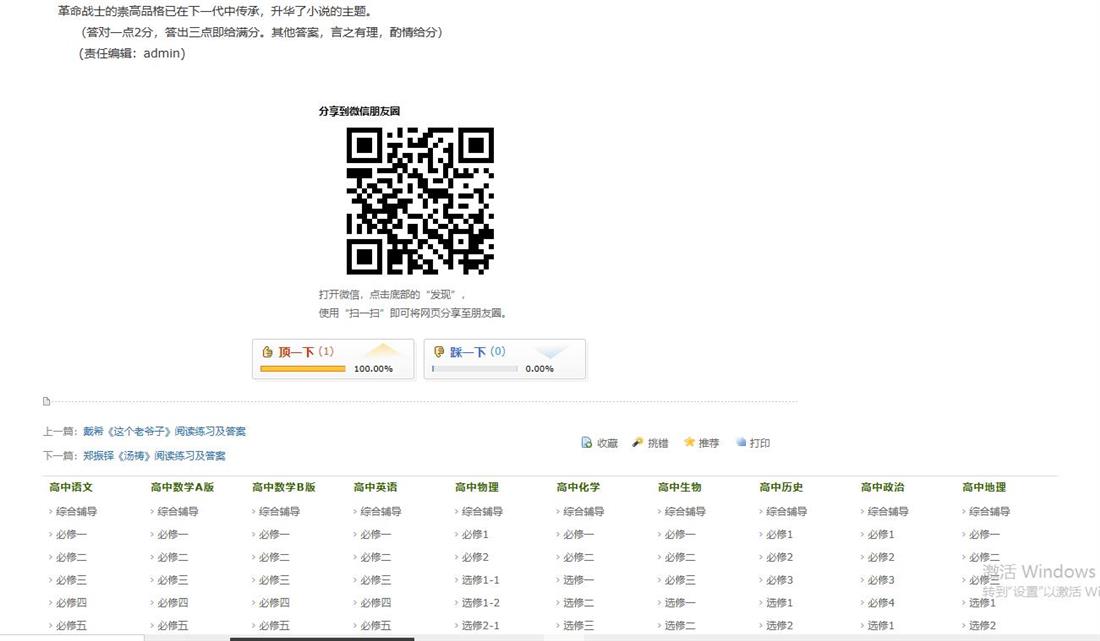Open the 高中数学A版 column heading
This screenshot has width=1100, height=641.
(182, 487)
